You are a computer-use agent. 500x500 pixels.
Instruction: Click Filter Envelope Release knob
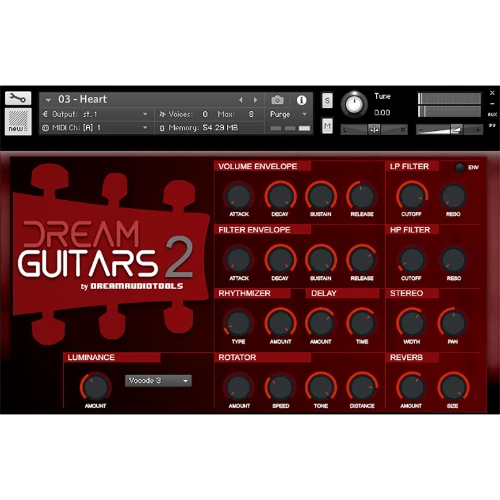coord(362,260)
